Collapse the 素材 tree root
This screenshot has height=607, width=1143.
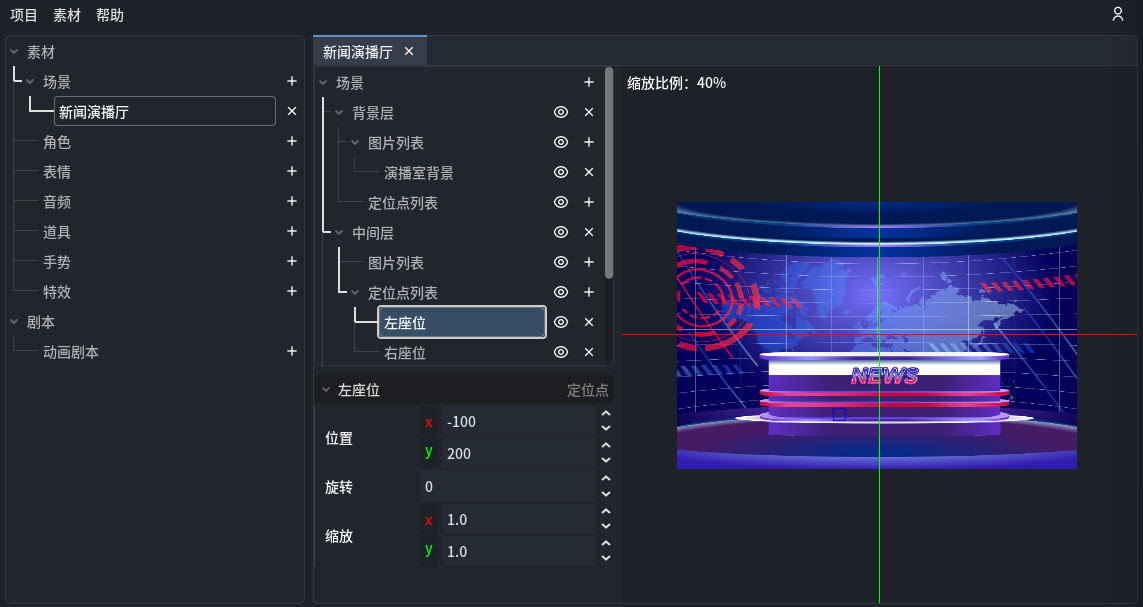tap(14, 51)
